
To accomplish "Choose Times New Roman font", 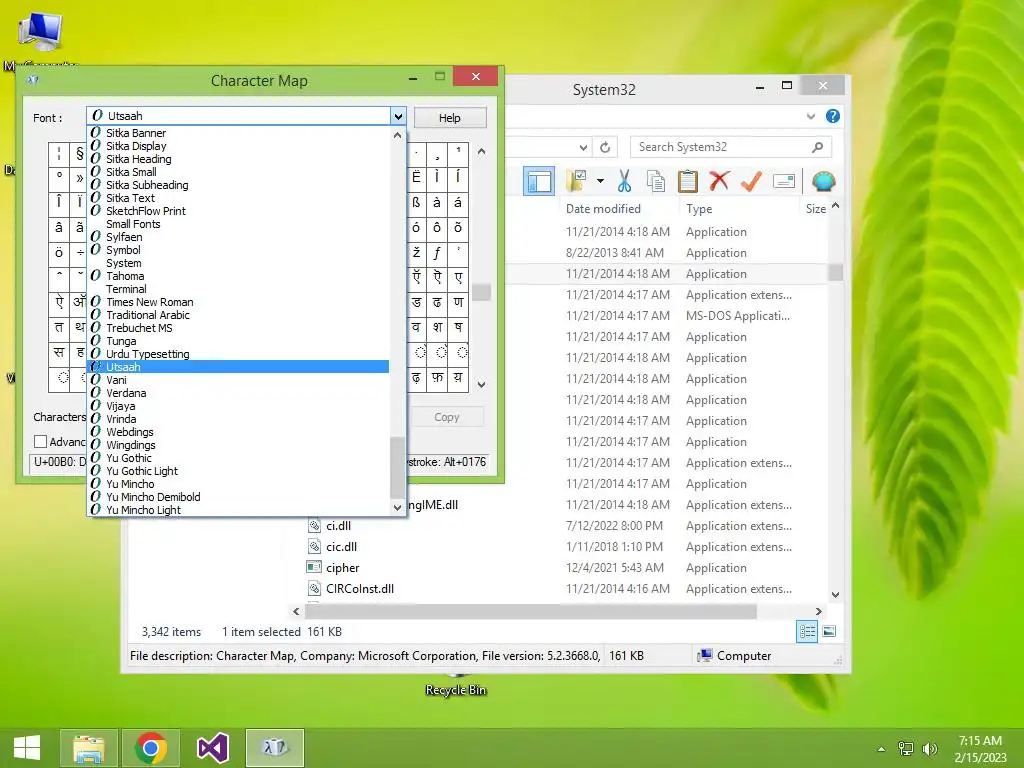I will pos(150,302).
